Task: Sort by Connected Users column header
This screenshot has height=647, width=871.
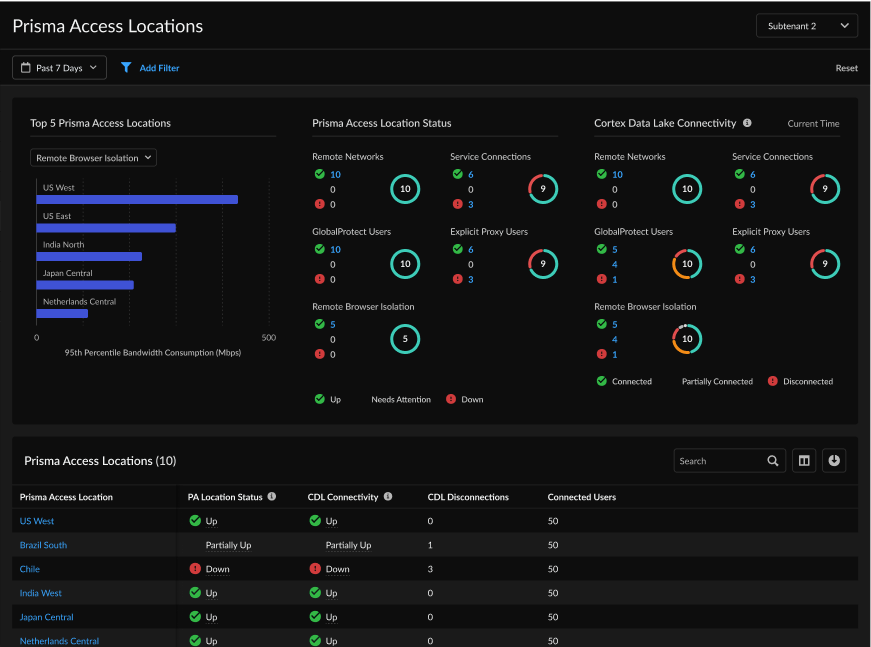Action: 581,497
